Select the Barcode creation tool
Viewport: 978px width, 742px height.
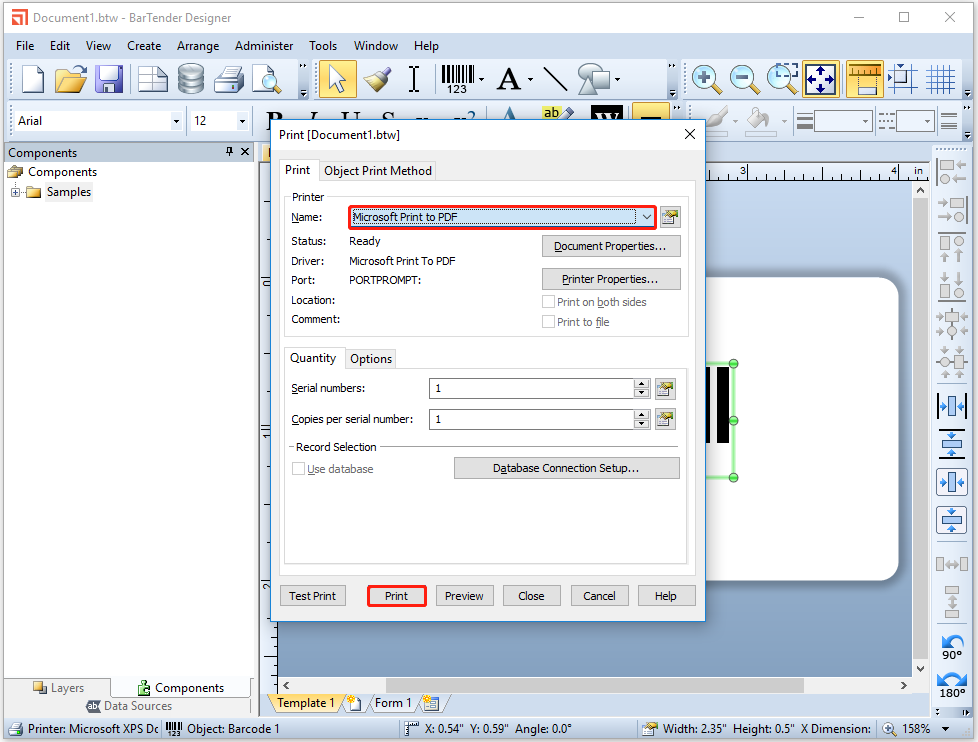(x=458, y=79)
